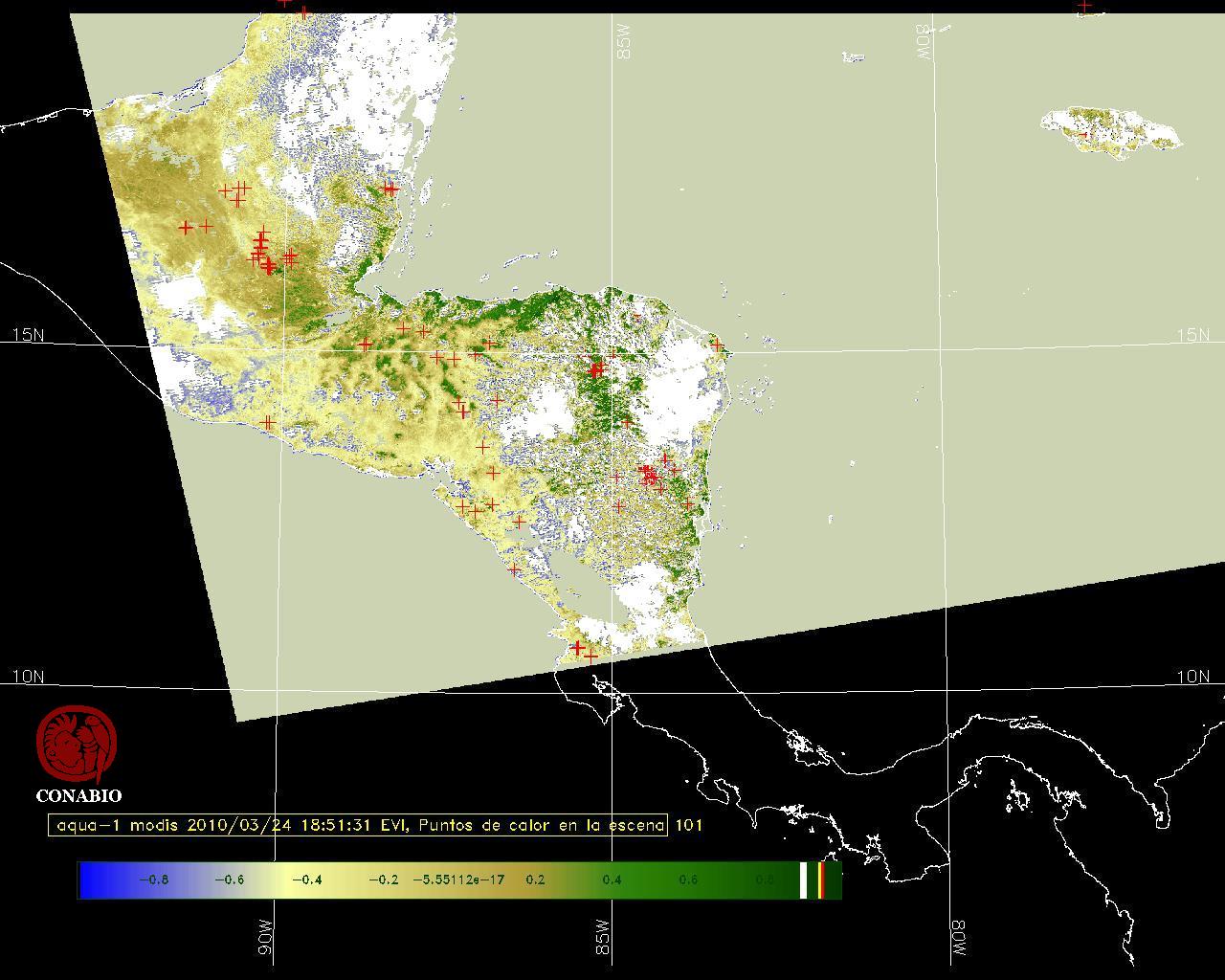Select the Jamaica island on the map
The image size is (1225, 980).
click(1110, 130)
